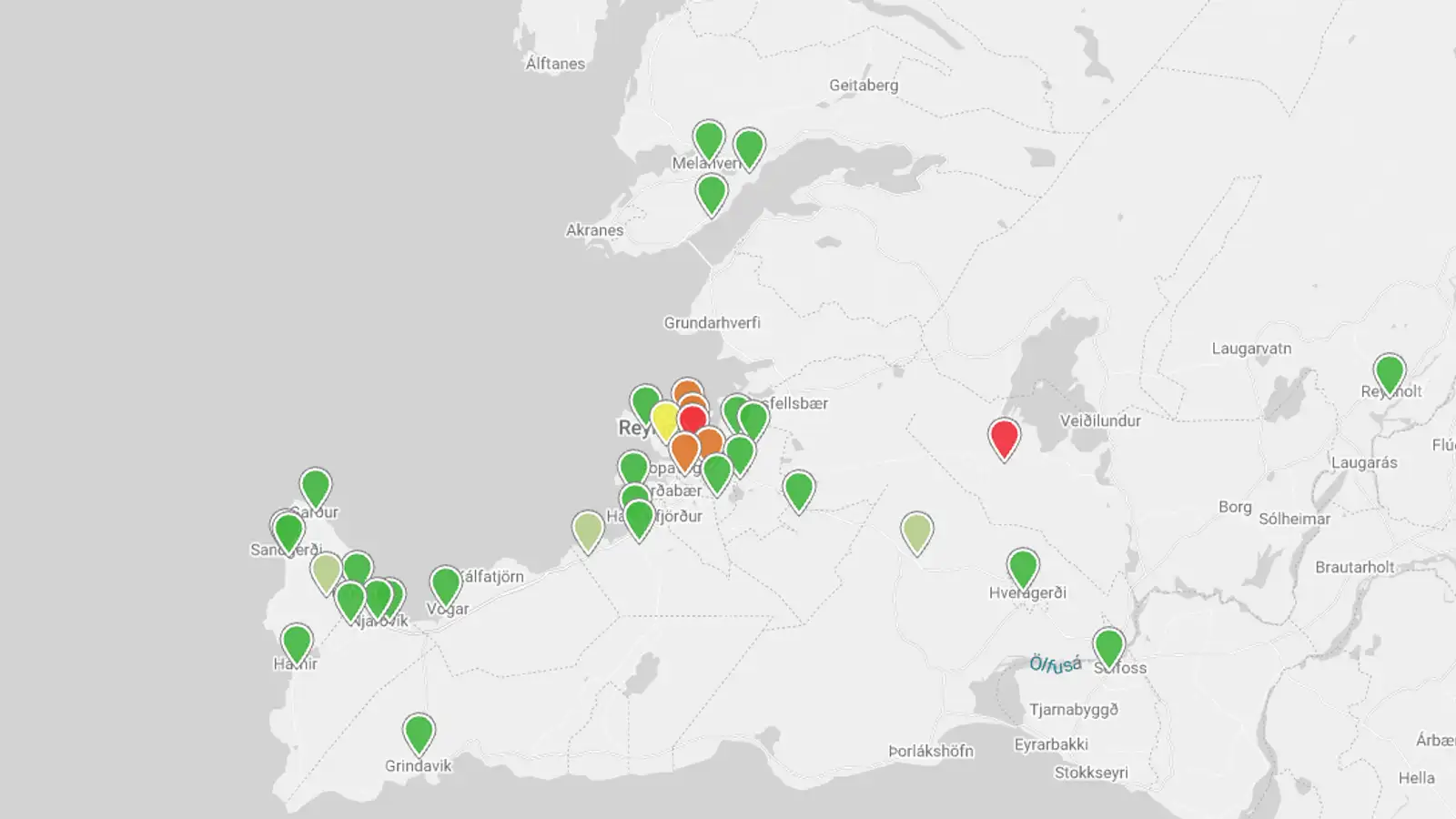Click the Þorlákshöfn town label
The height and width of the screenshot is (819, 1456).
pyautogui.click(x=931, y=751)
